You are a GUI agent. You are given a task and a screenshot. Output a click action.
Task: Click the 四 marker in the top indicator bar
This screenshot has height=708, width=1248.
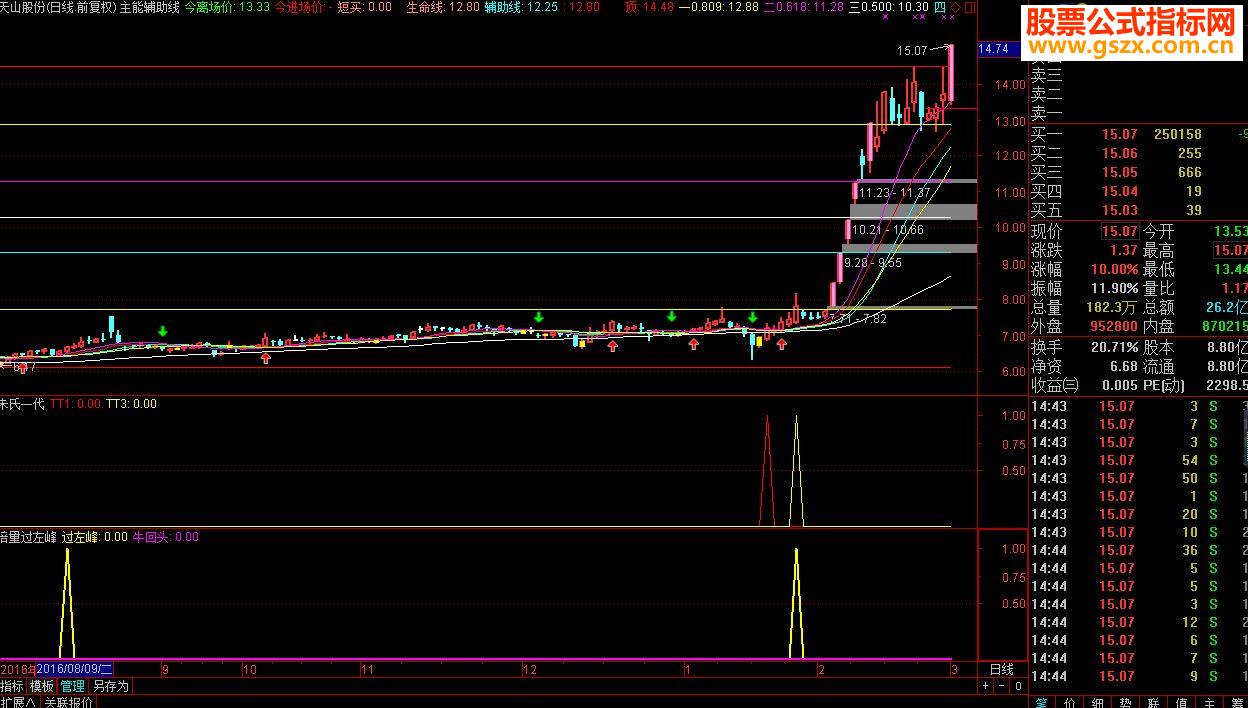940,7
